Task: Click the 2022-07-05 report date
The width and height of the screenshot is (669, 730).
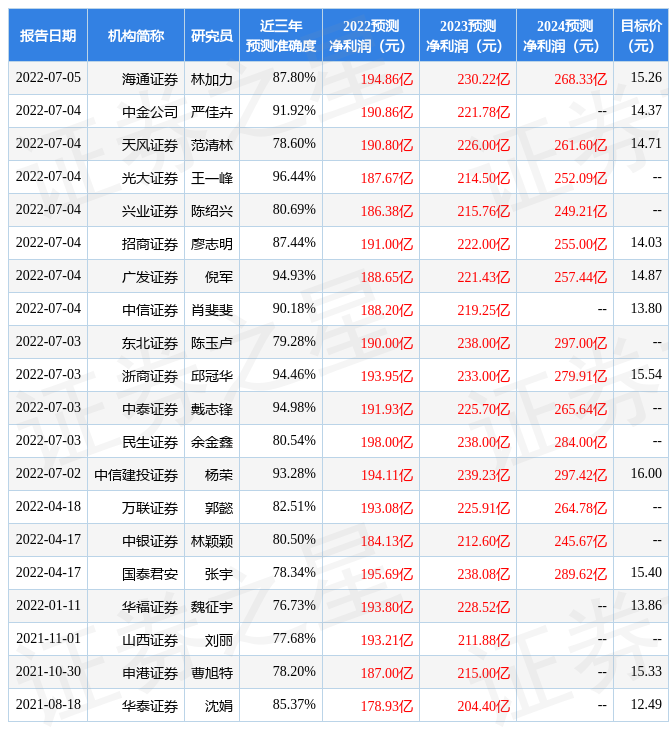Action: point(48,77)
